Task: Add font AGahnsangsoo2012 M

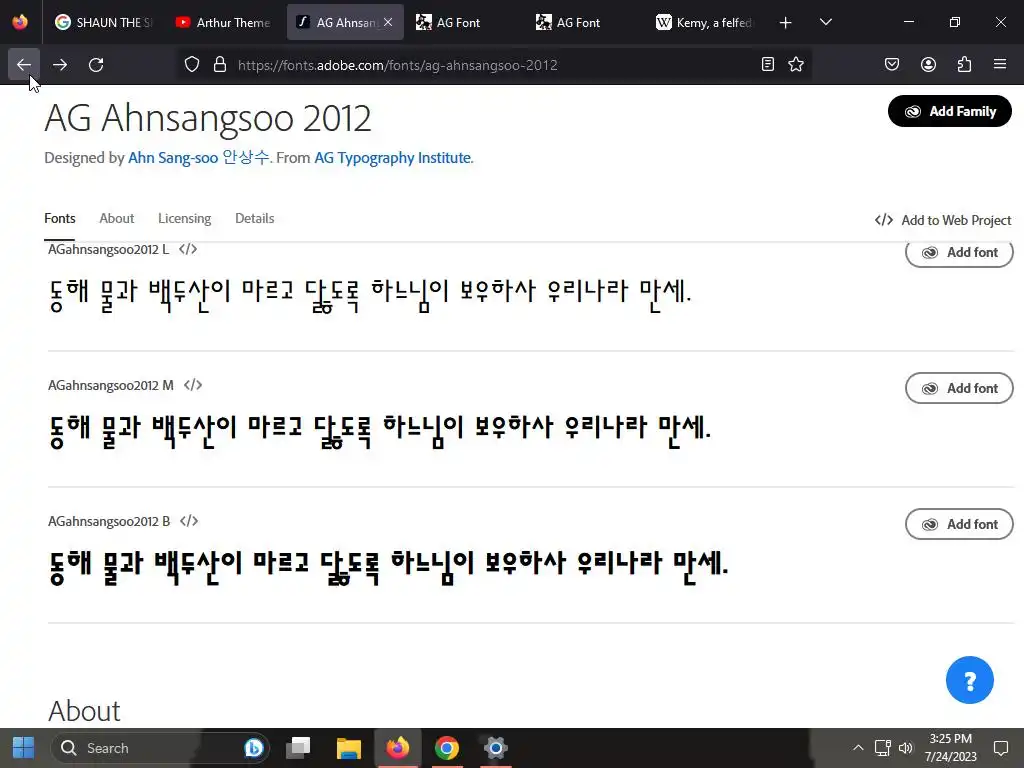Action: [x=959, y=388]
